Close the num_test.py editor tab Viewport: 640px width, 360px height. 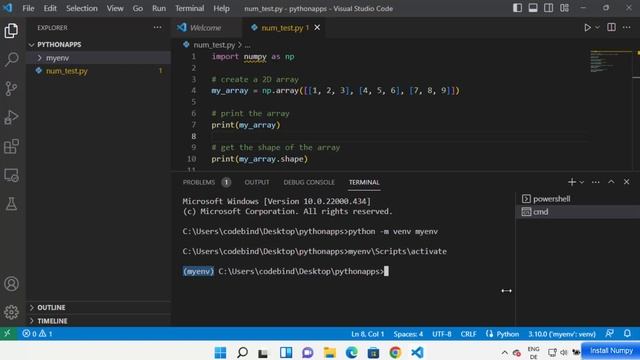pyautogui.click(x=317, y=27)
